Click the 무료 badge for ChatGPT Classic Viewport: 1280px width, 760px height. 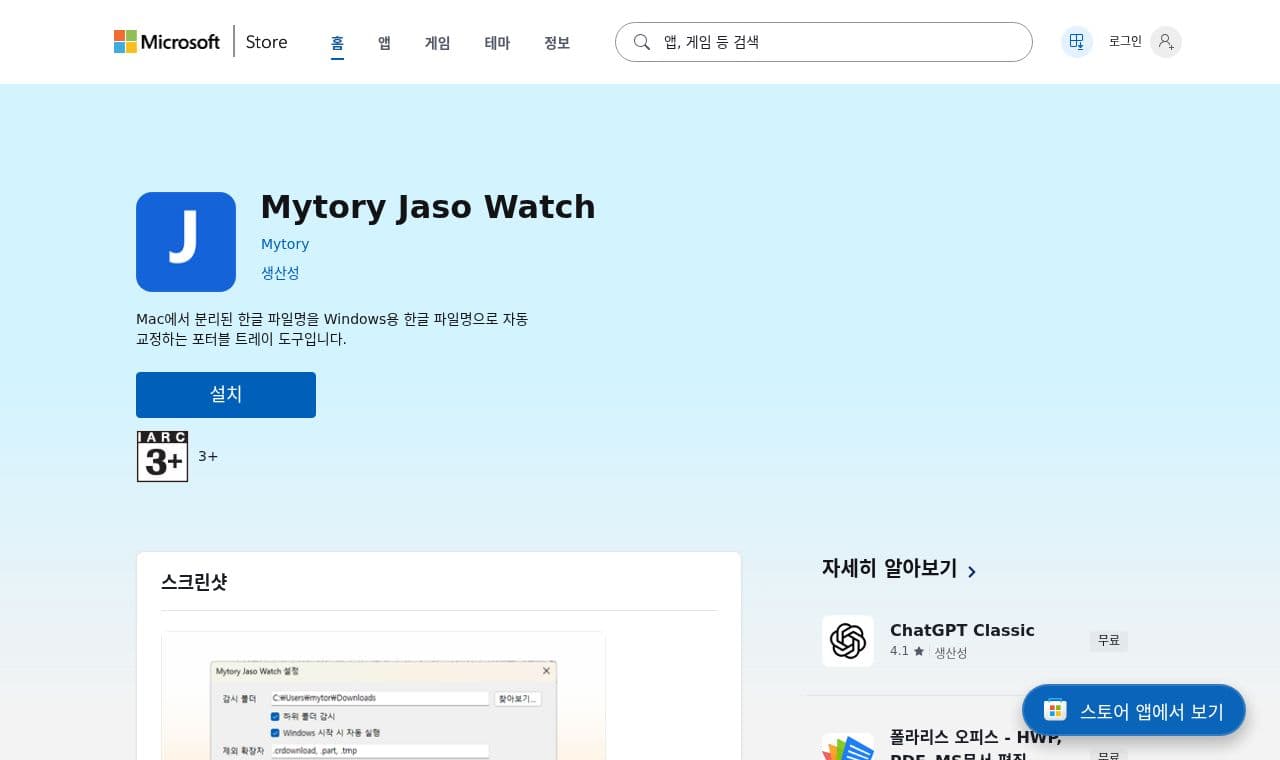pos(1109,641)
